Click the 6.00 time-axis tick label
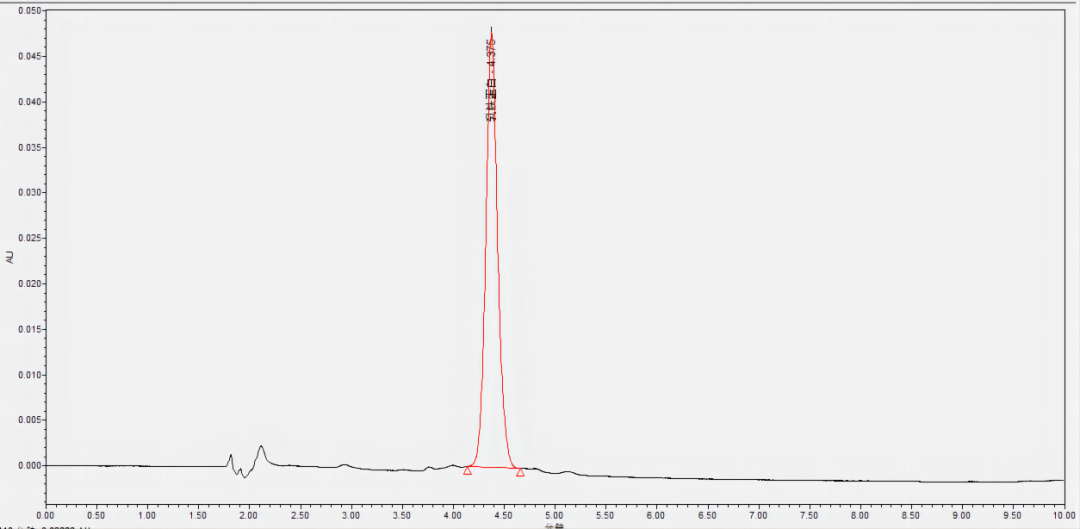This screenshot has height=529, width=1080. tap(657, 515)
